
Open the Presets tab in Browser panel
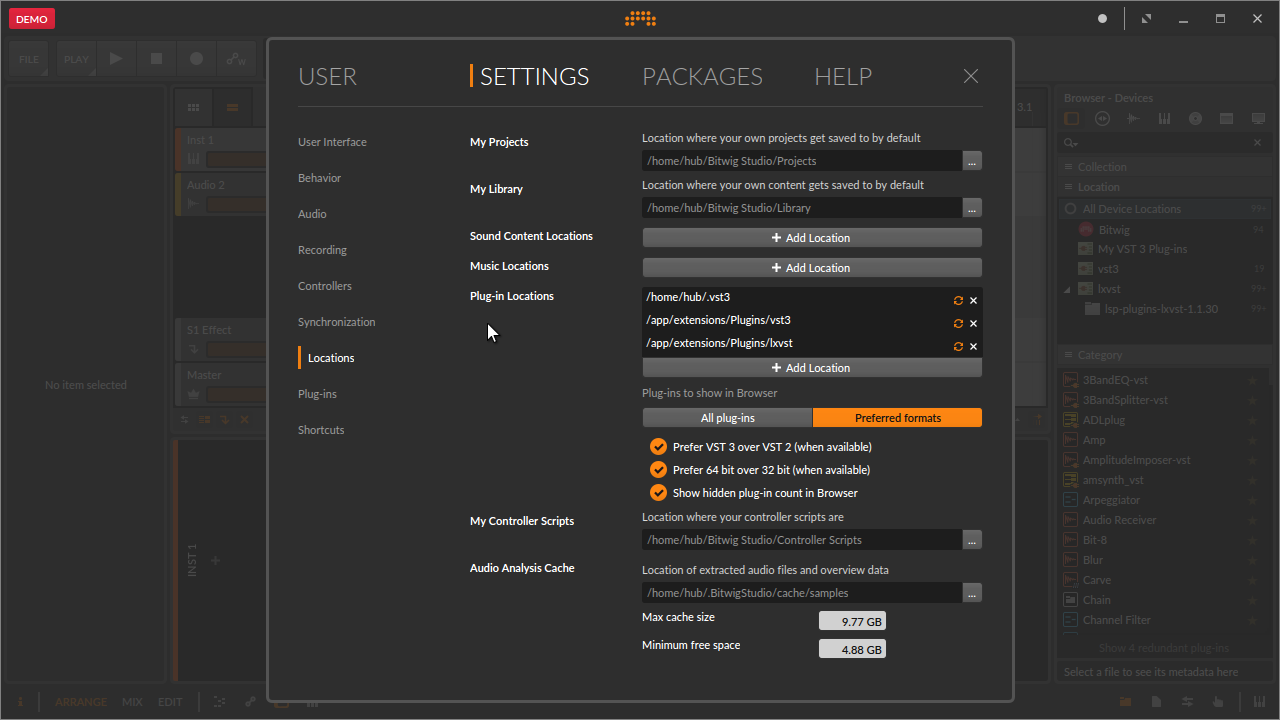[x=1102, y=118]
